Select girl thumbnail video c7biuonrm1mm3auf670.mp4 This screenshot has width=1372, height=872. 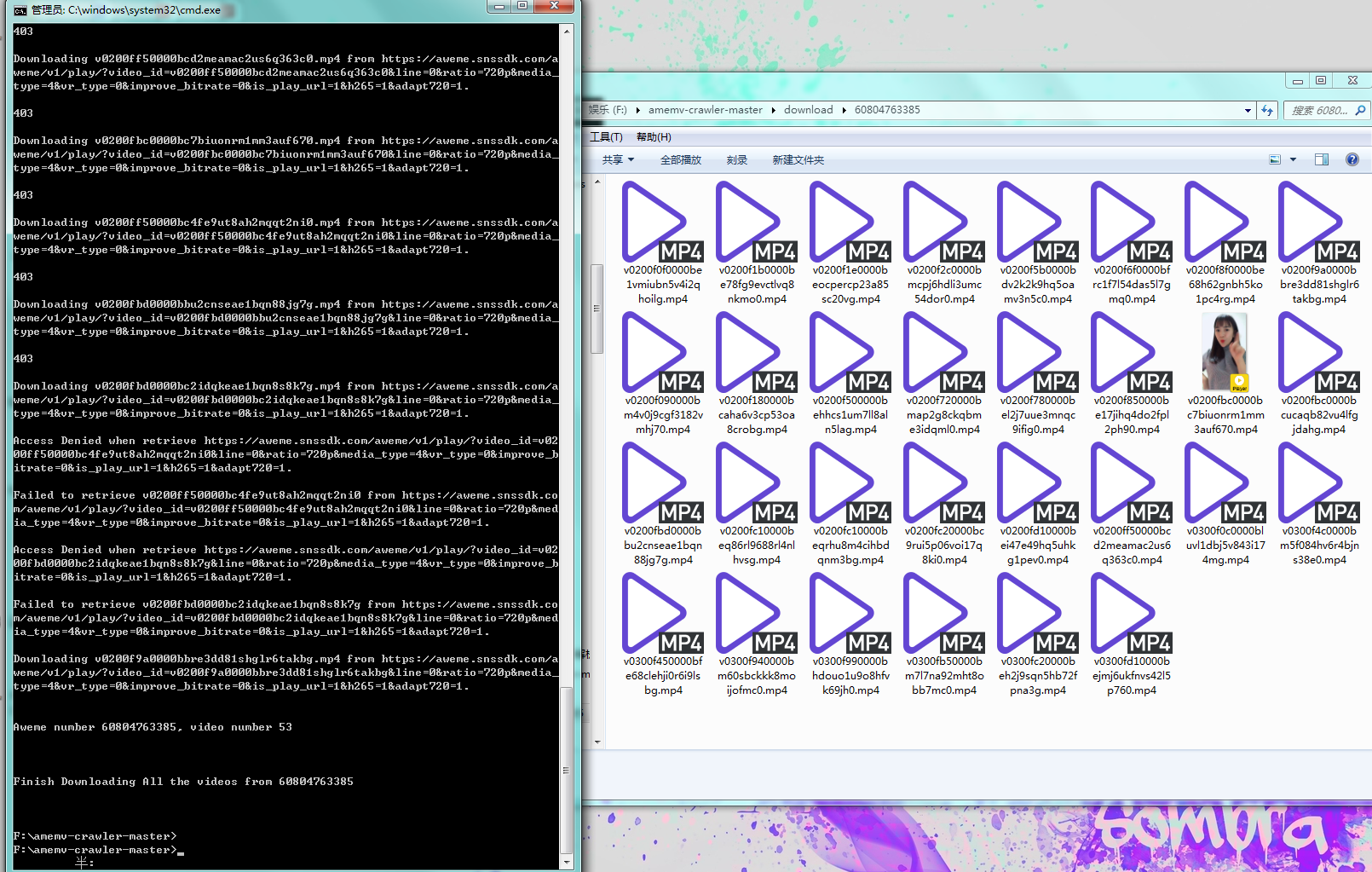pos(1225,373)
